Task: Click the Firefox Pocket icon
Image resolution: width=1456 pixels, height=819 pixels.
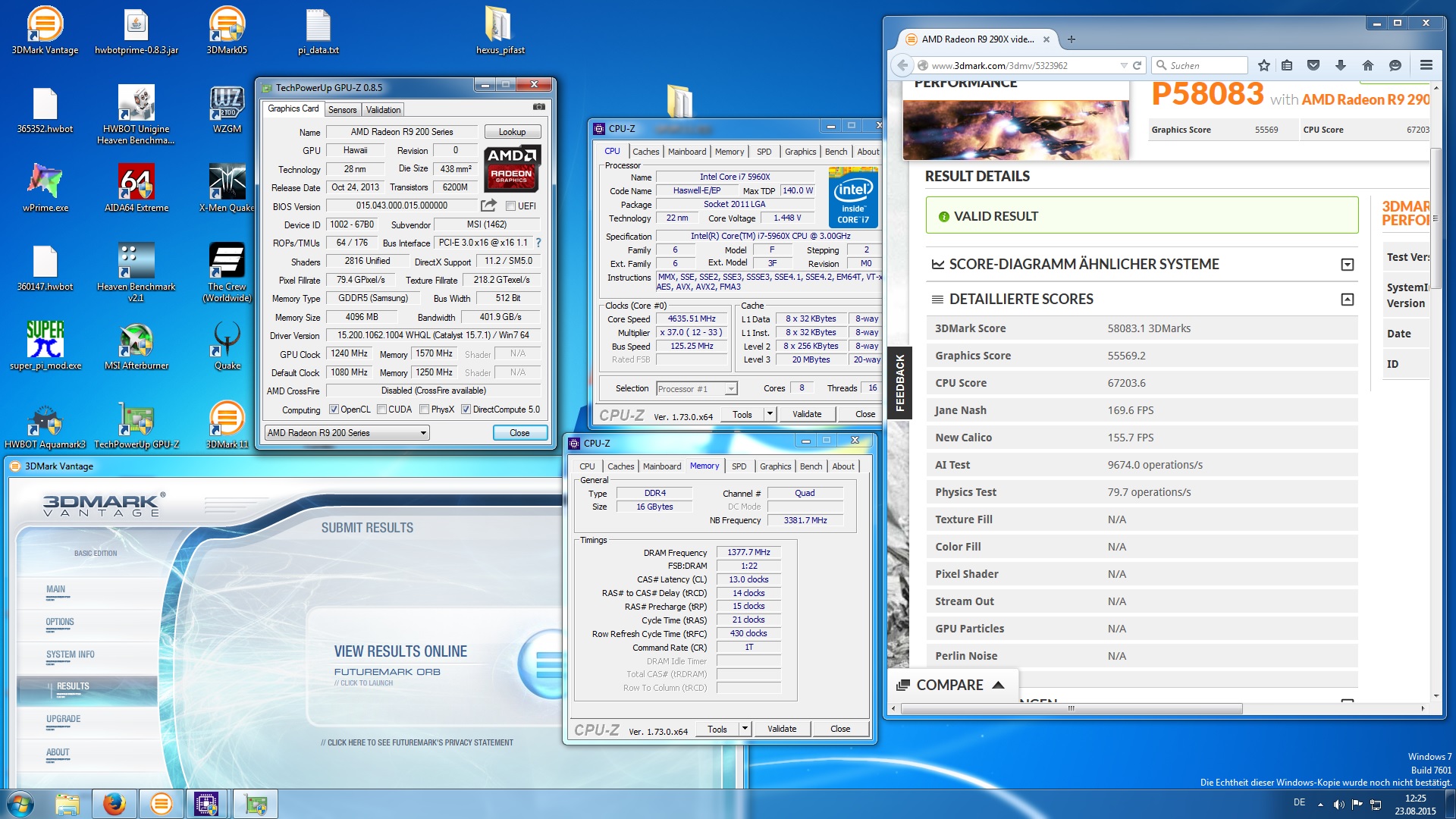Action: pyautogui.click(x=1313, y=65)
